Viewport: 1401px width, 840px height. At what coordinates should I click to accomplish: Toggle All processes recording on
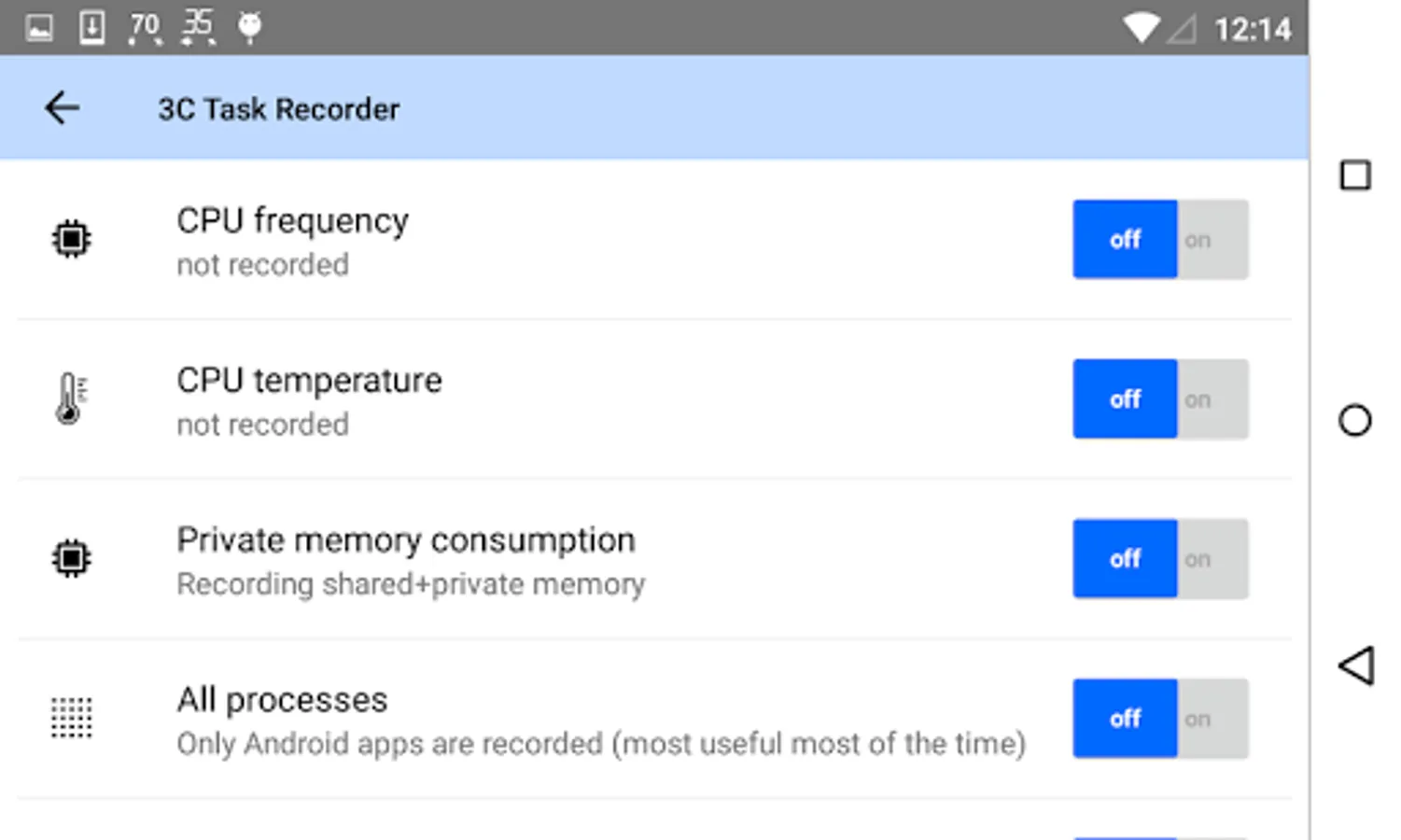tap(1211, 719)
